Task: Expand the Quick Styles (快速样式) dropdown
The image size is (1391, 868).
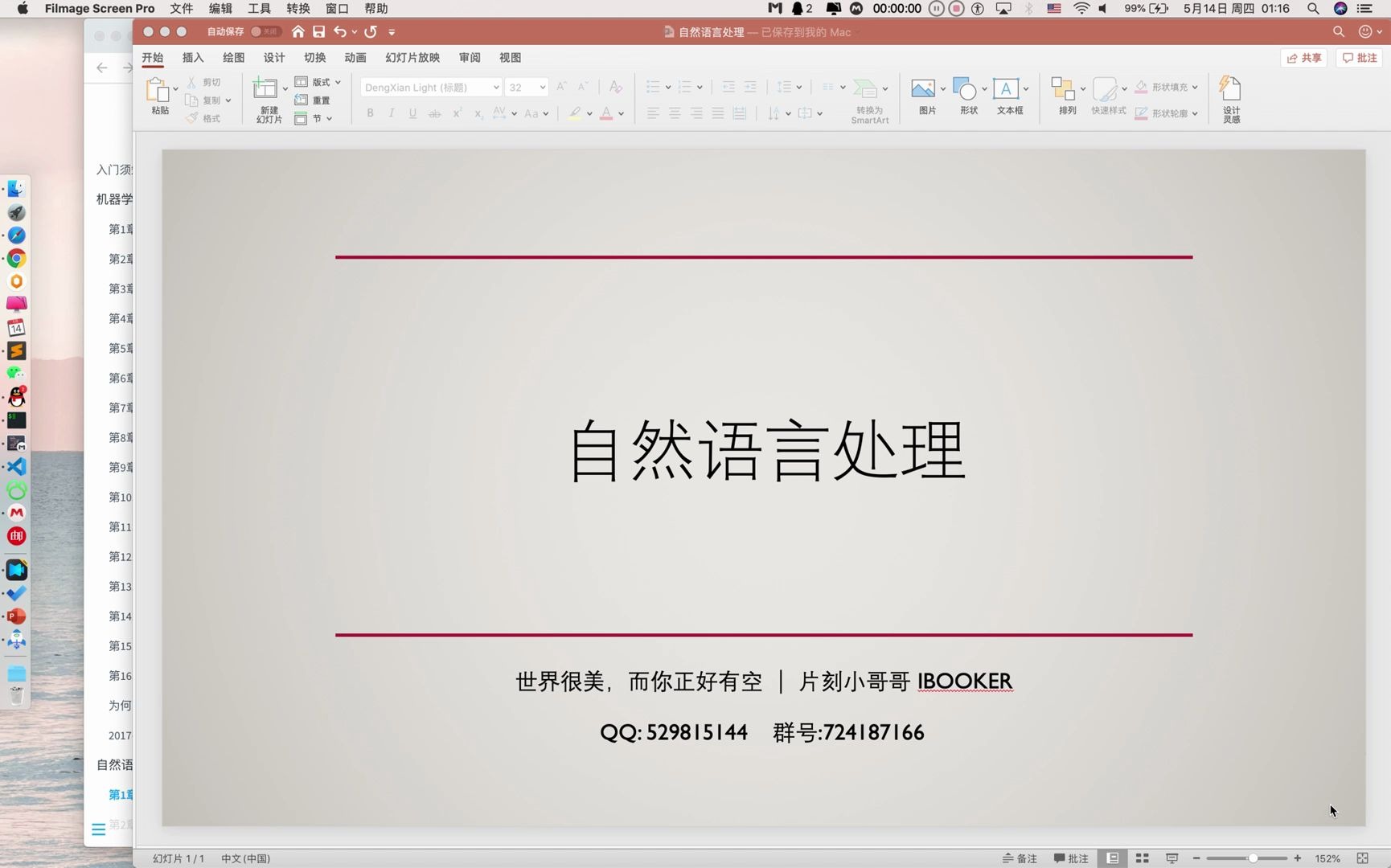Action: pyautogui.click(x=1124, y=88)
